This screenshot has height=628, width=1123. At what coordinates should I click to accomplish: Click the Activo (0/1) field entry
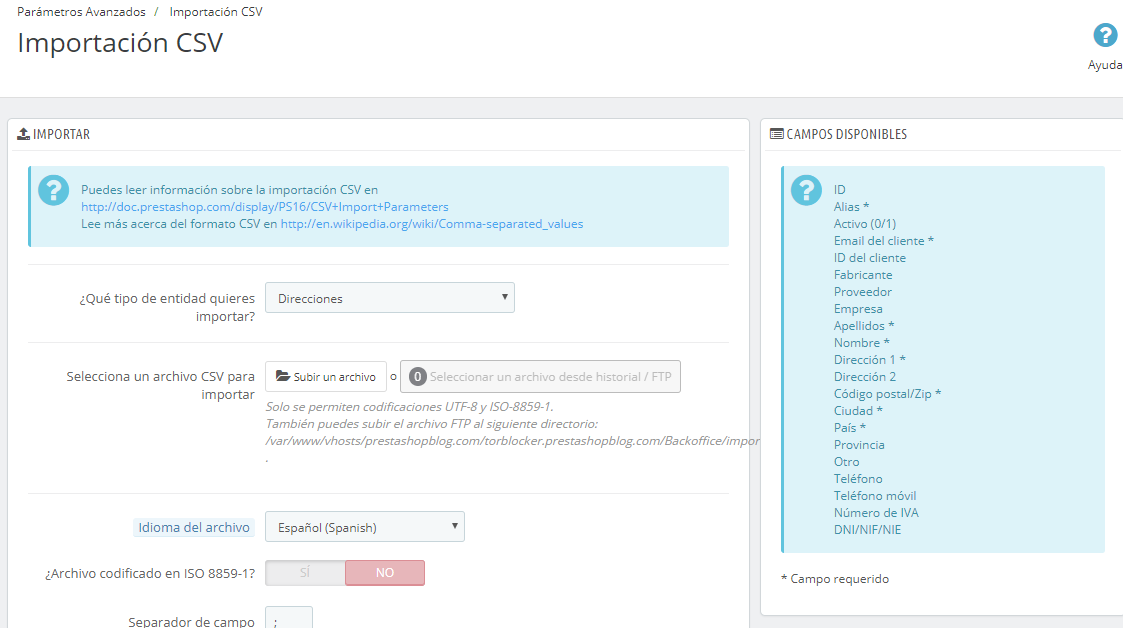pyautogui.click(x=864, y=224)
